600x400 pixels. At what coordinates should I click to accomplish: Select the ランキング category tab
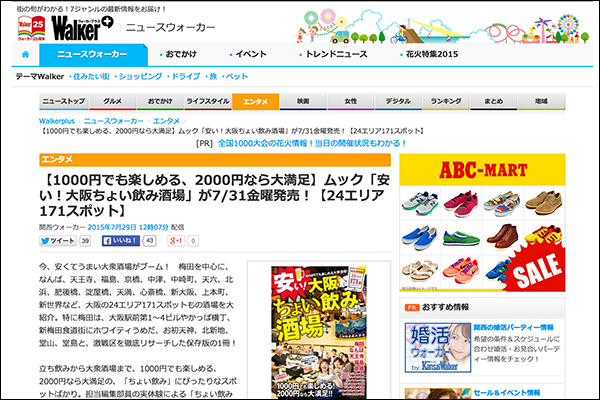click(x=445, y=101)
